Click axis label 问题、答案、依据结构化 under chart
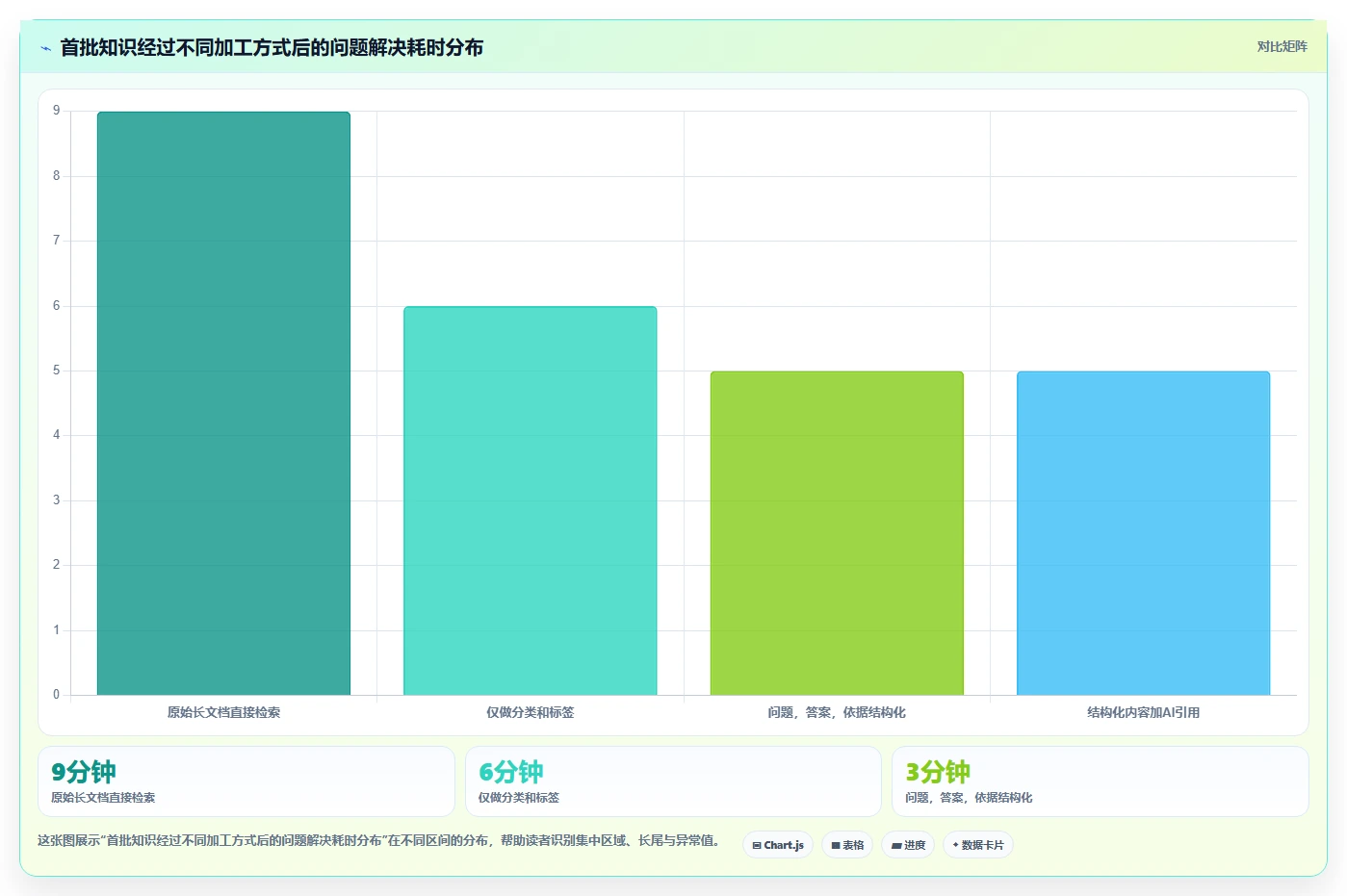This screenshot has height=896, width=1347. pyautogui.click(x=837, y=712)
